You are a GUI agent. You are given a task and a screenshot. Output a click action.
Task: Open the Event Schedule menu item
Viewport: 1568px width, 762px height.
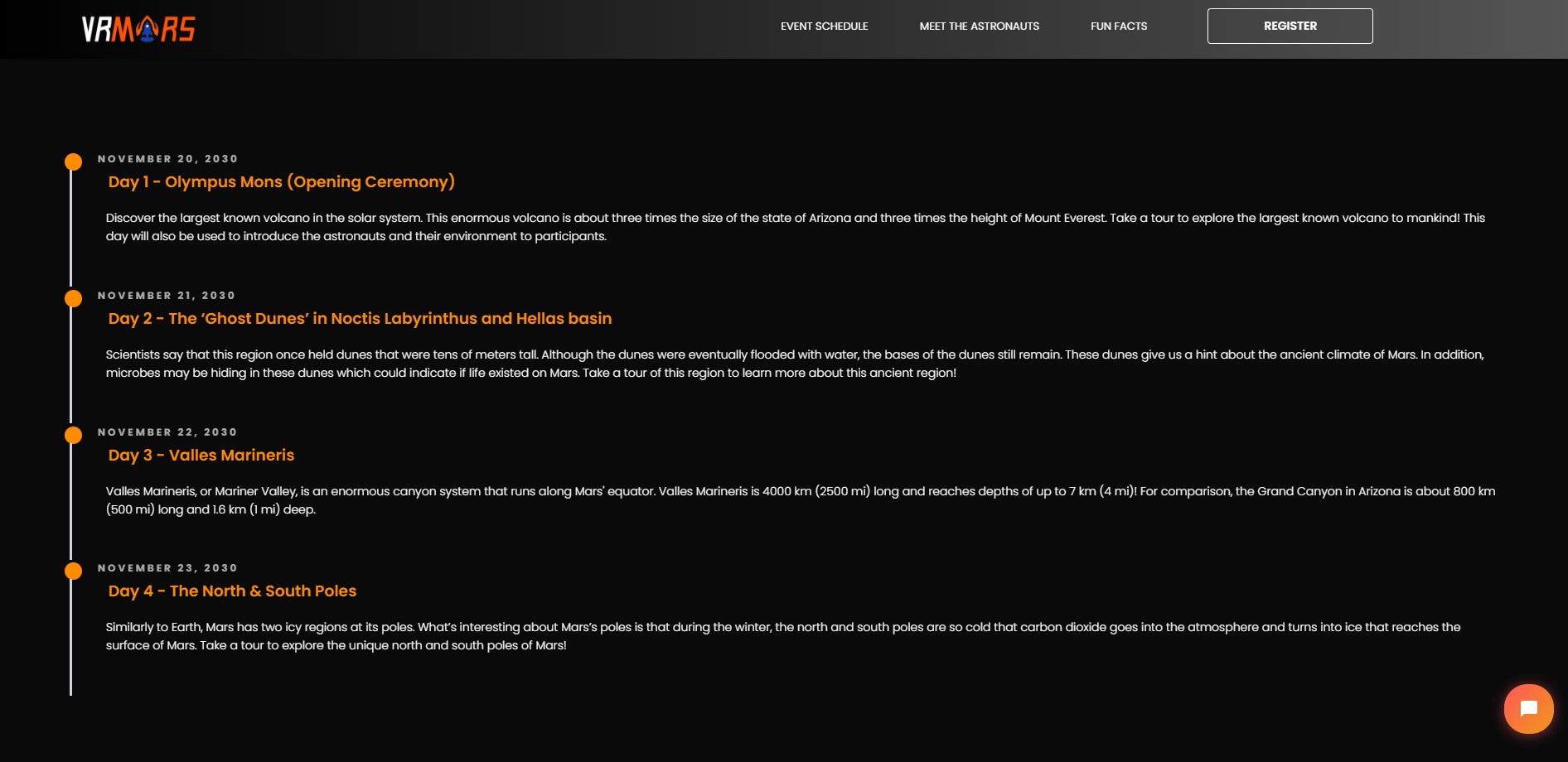824,27
